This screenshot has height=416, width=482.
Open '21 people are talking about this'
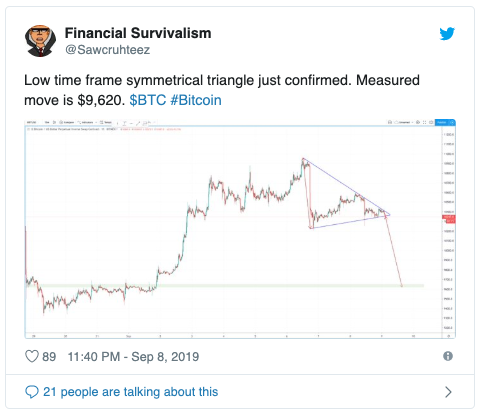coord(131,392)
